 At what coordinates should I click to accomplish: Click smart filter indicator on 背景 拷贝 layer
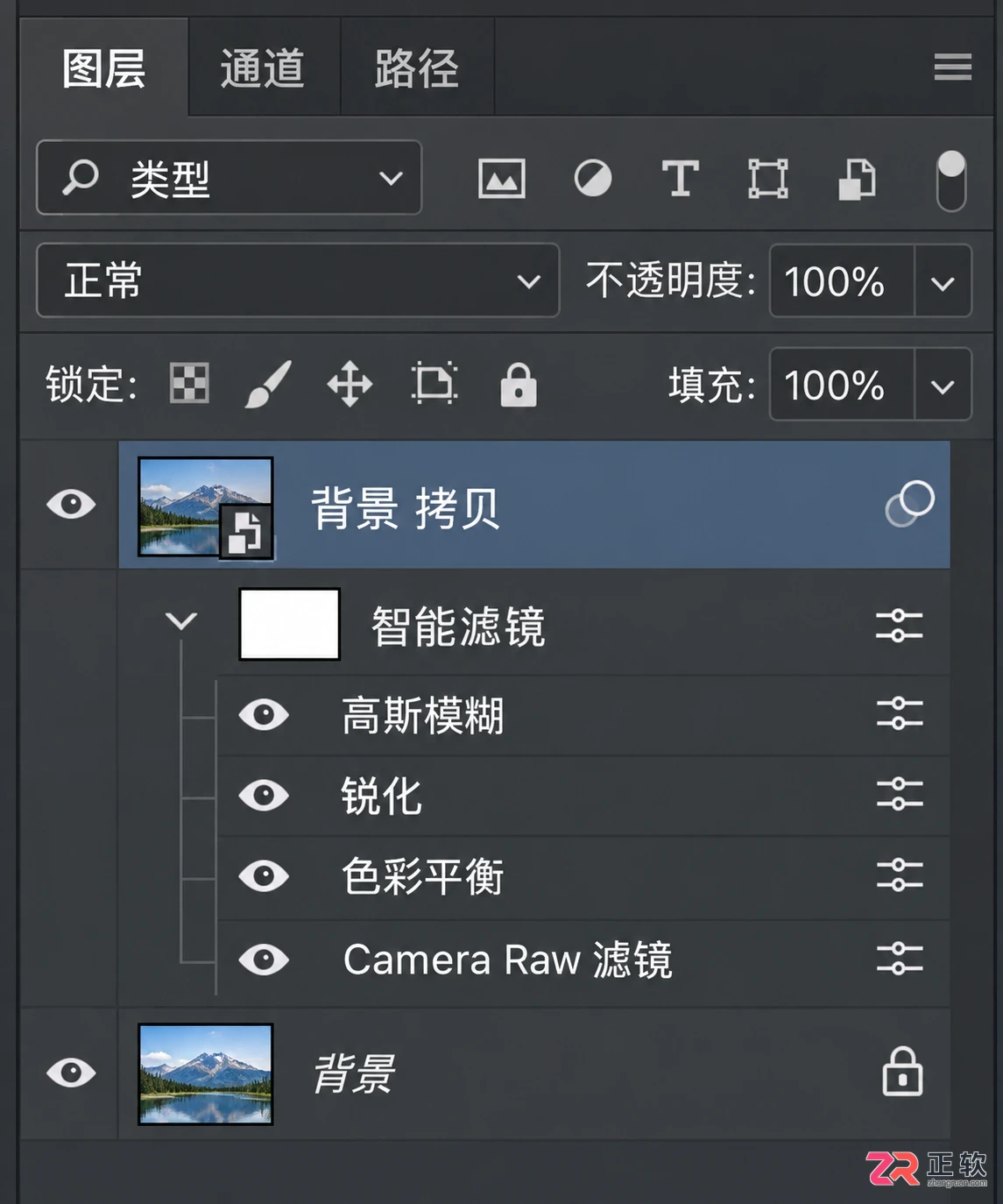click(909, 504)
